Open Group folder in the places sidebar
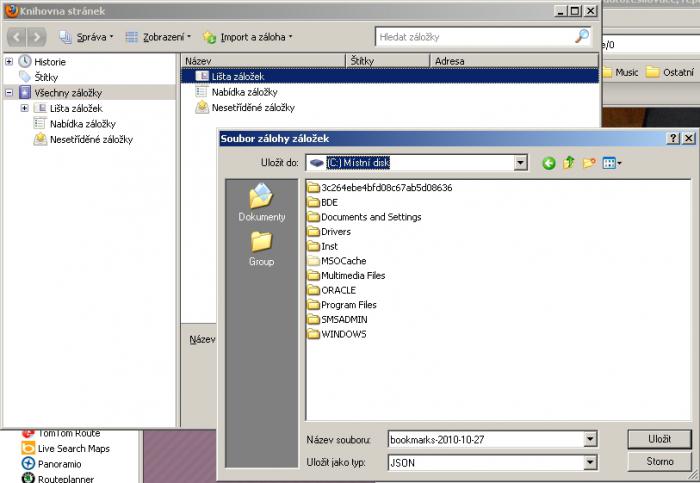700x483 pixels. click(261, 247)
